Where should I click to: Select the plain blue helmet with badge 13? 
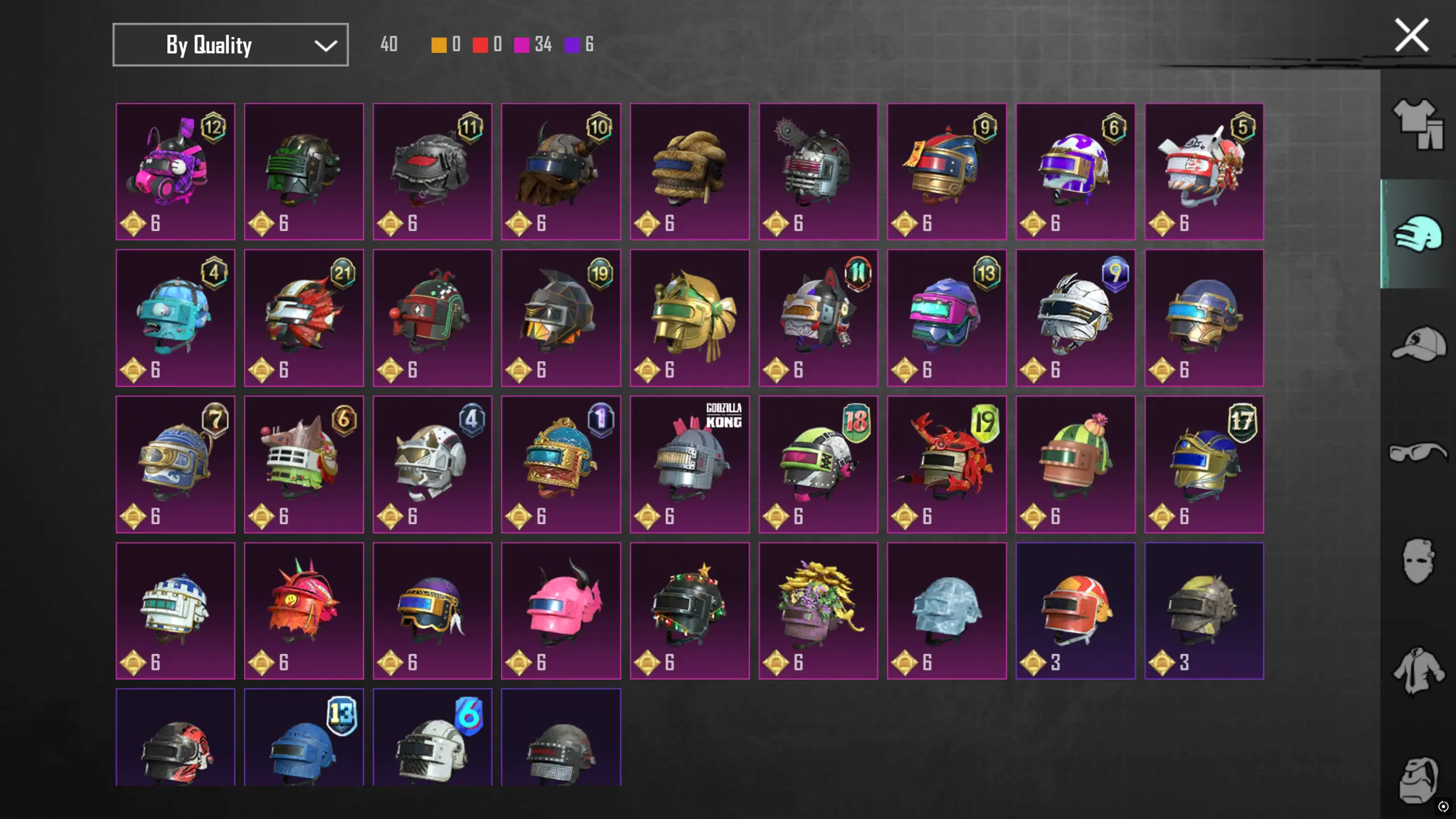(304, 738)
